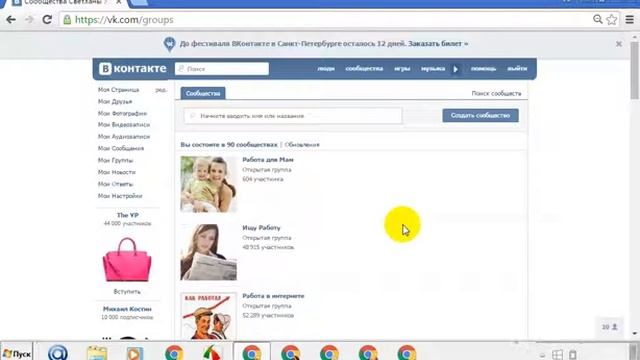Click the 'Работа для Мам' group photo

pos(209,184)
